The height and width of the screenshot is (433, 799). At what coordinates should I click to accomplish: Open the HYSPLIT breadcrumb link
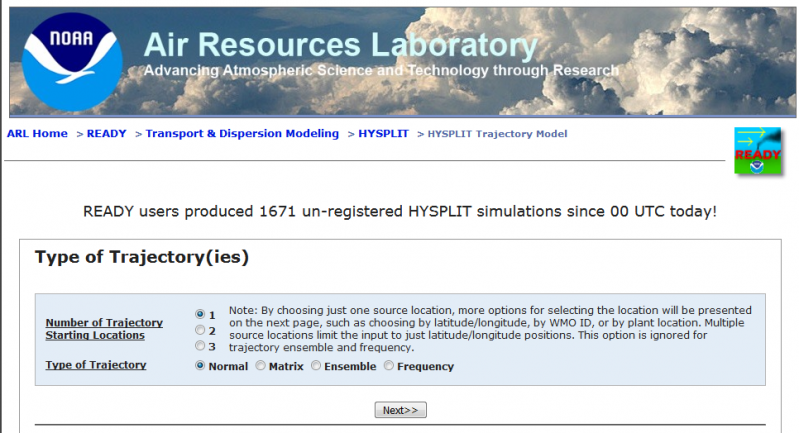click(x=383, y=134)
